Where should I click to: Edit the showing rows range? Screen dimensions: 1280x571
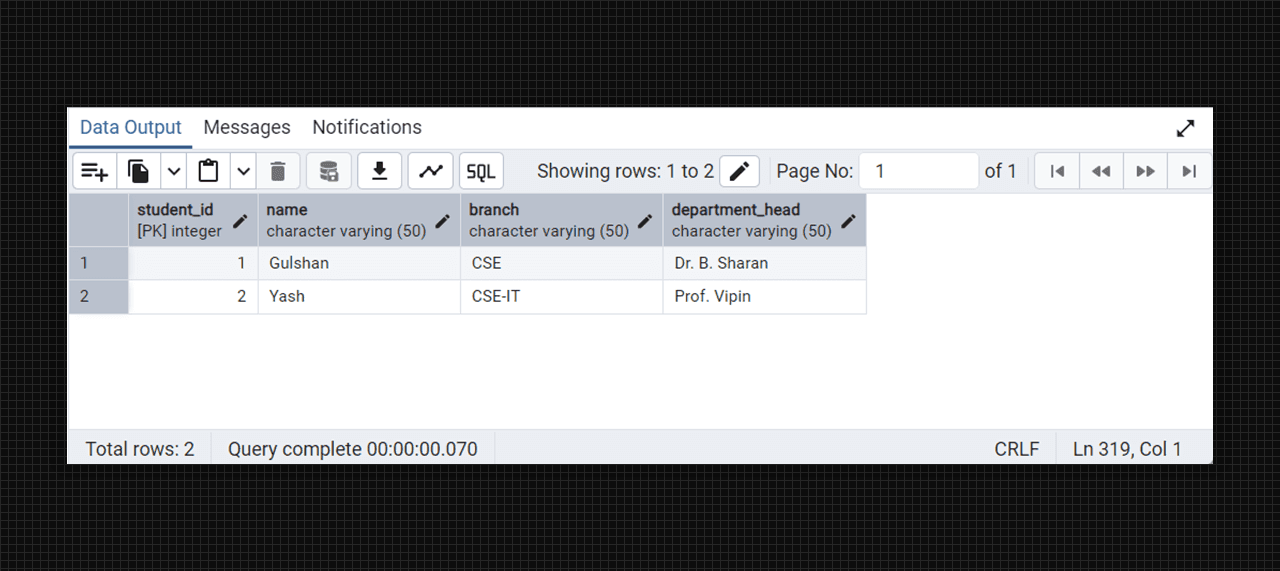point(739,171)
